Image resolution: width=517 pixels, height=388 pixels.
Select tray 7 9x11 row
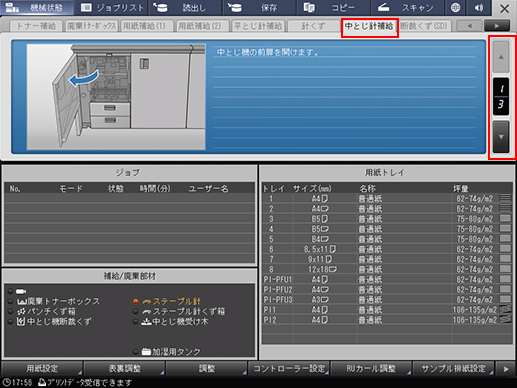pyautogui.click(x=387, y=259)
